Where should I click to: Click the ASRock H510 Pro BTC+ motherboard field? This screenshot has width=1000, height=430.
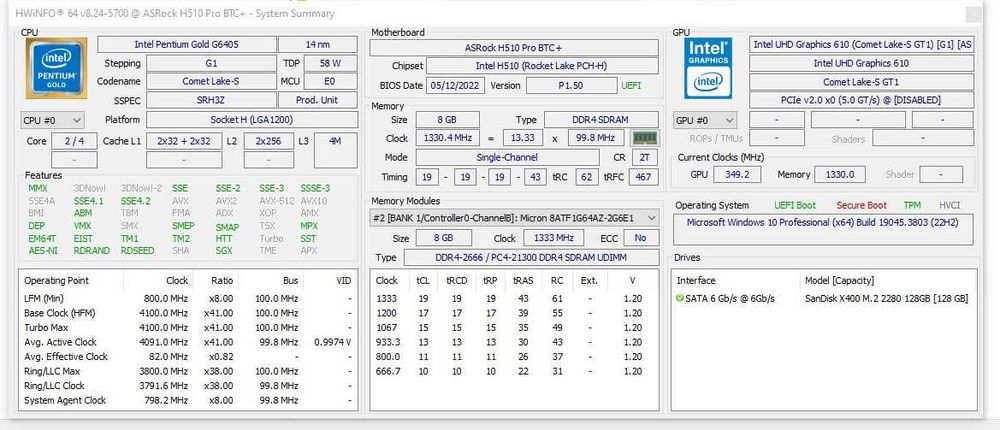click(x=513, y=48)
